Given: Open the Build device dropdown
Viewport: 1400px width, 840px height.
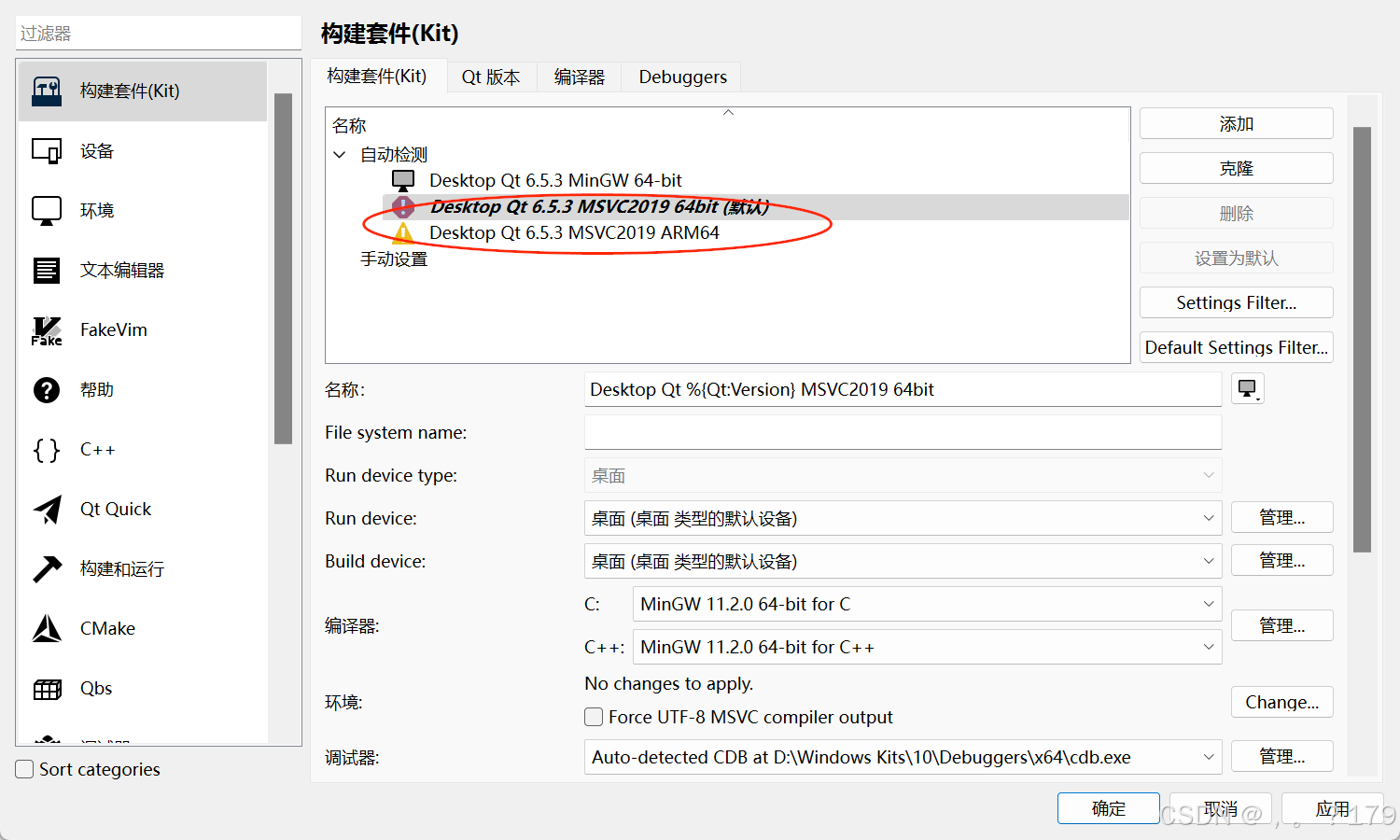Looking at the screenshot, I should (903, 561).
